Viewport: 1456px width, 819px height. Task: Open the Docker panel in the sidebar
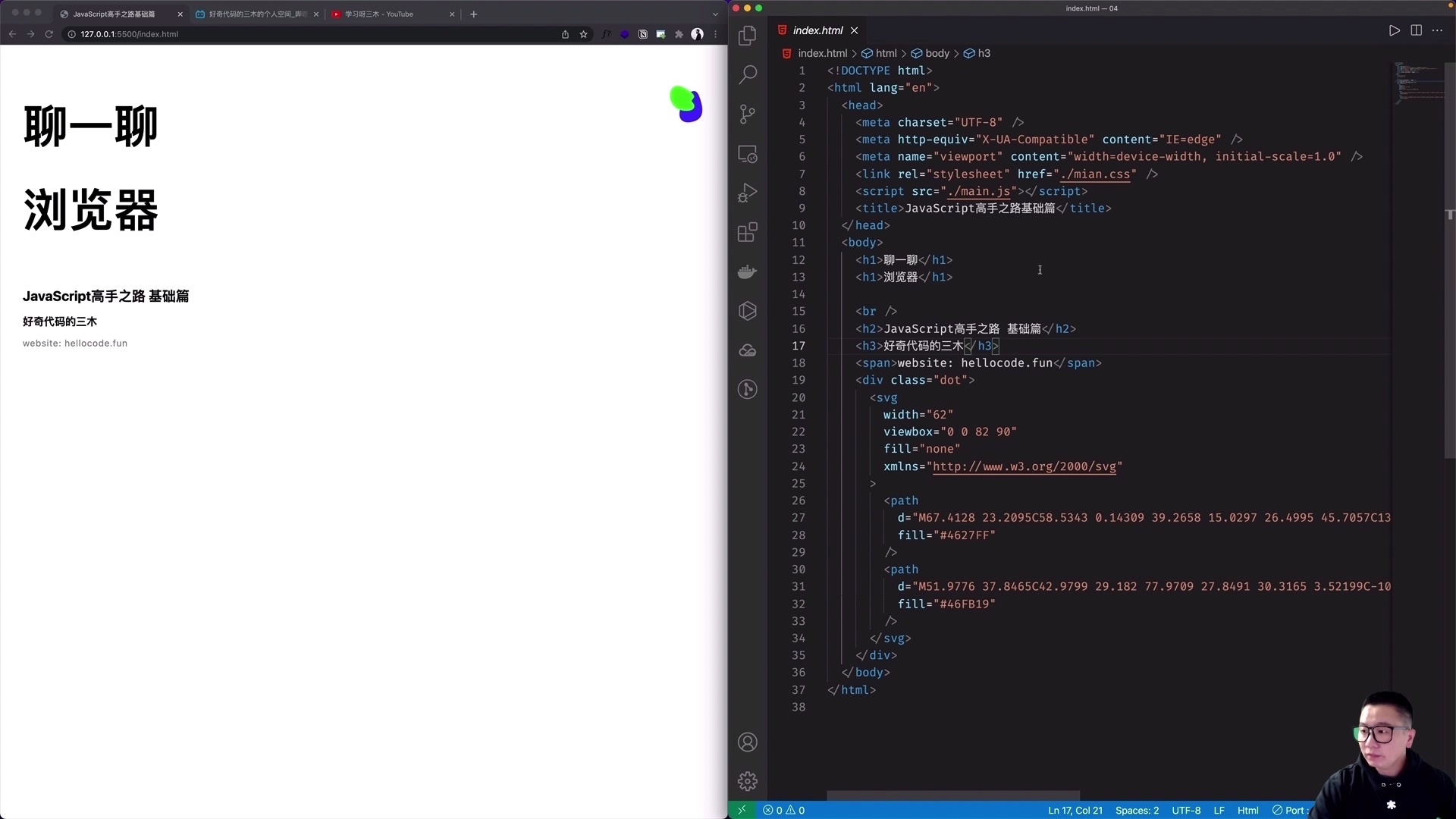point(748,271)
